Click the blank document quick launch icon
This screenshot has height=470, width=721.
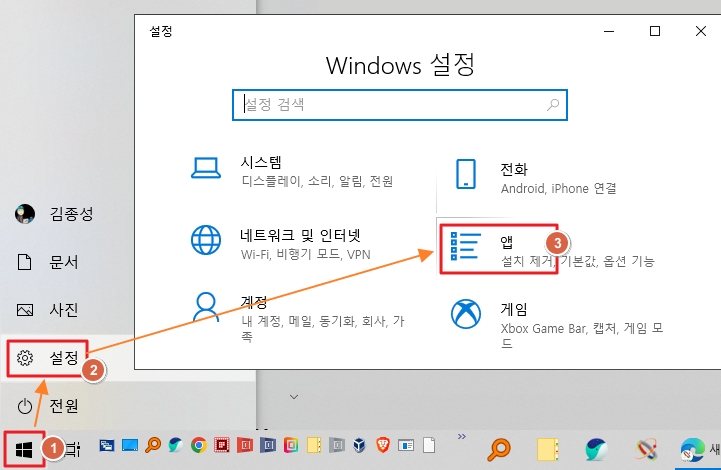click(429, 445)
